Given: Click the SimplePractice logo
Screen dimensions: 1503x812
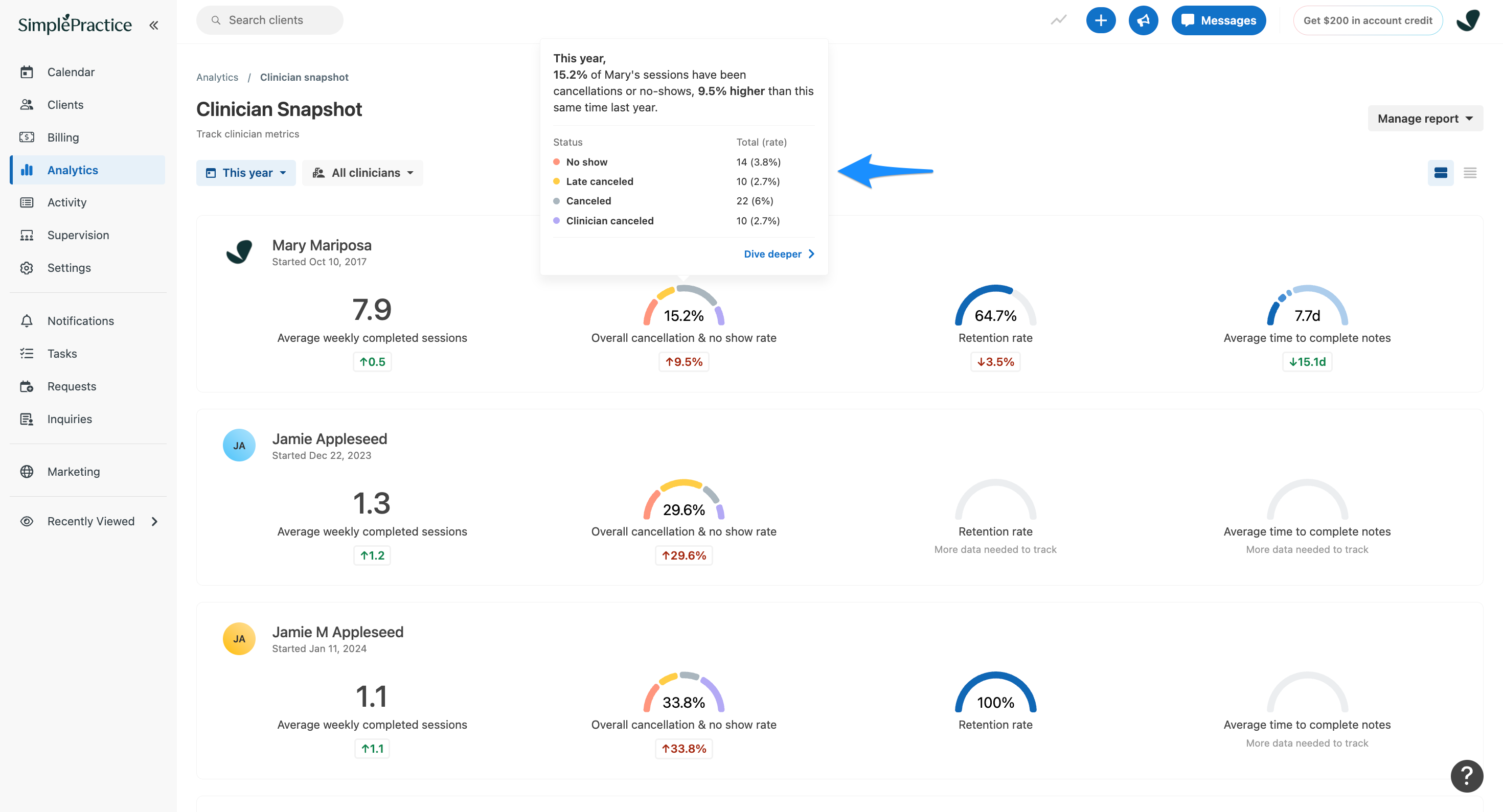Looking at the screenshot, I should 75,24.
